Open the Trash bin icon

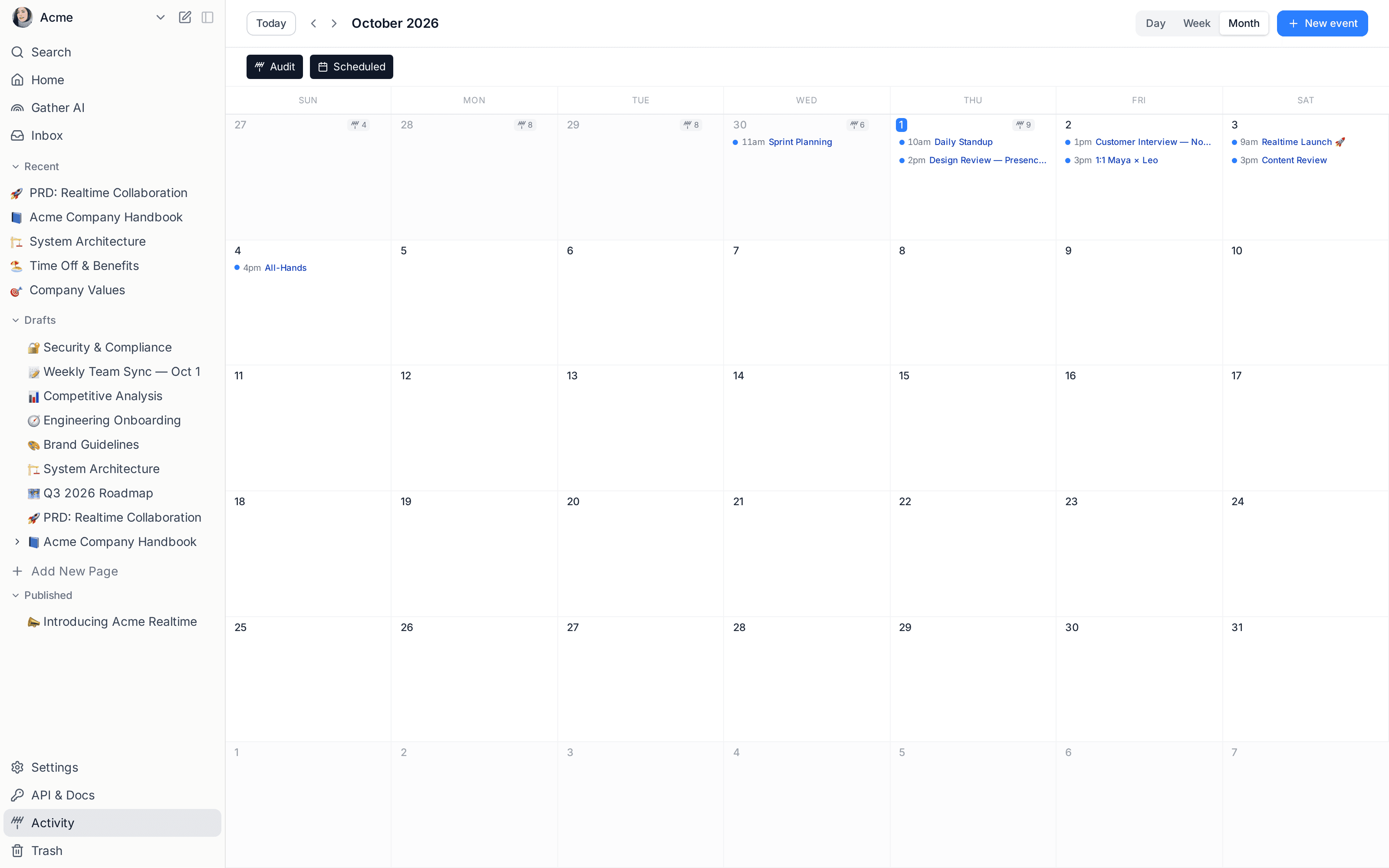[x=18, y=851]
